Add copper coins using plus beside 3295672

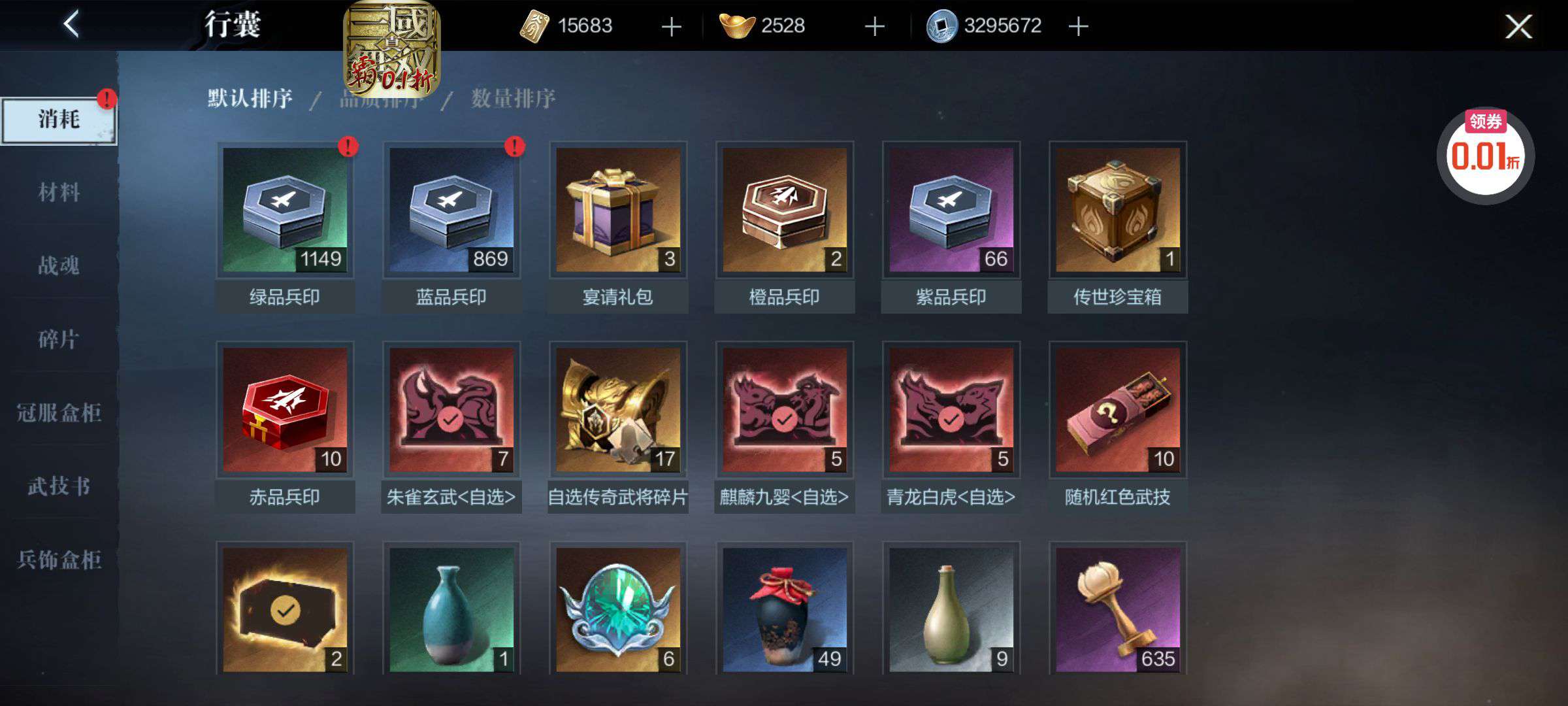click(x=1078, y=27)
